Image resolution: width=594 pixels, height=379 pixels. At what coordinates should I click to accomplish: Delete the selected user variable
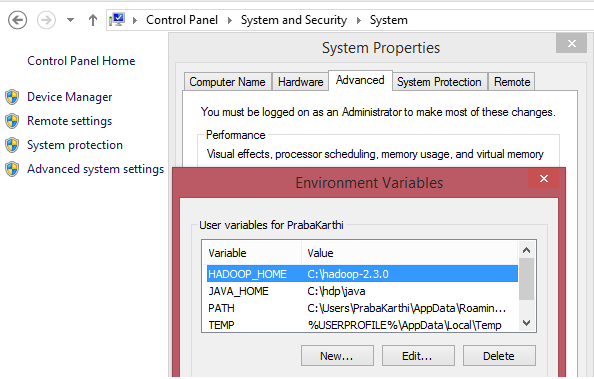tap(499, 356)
